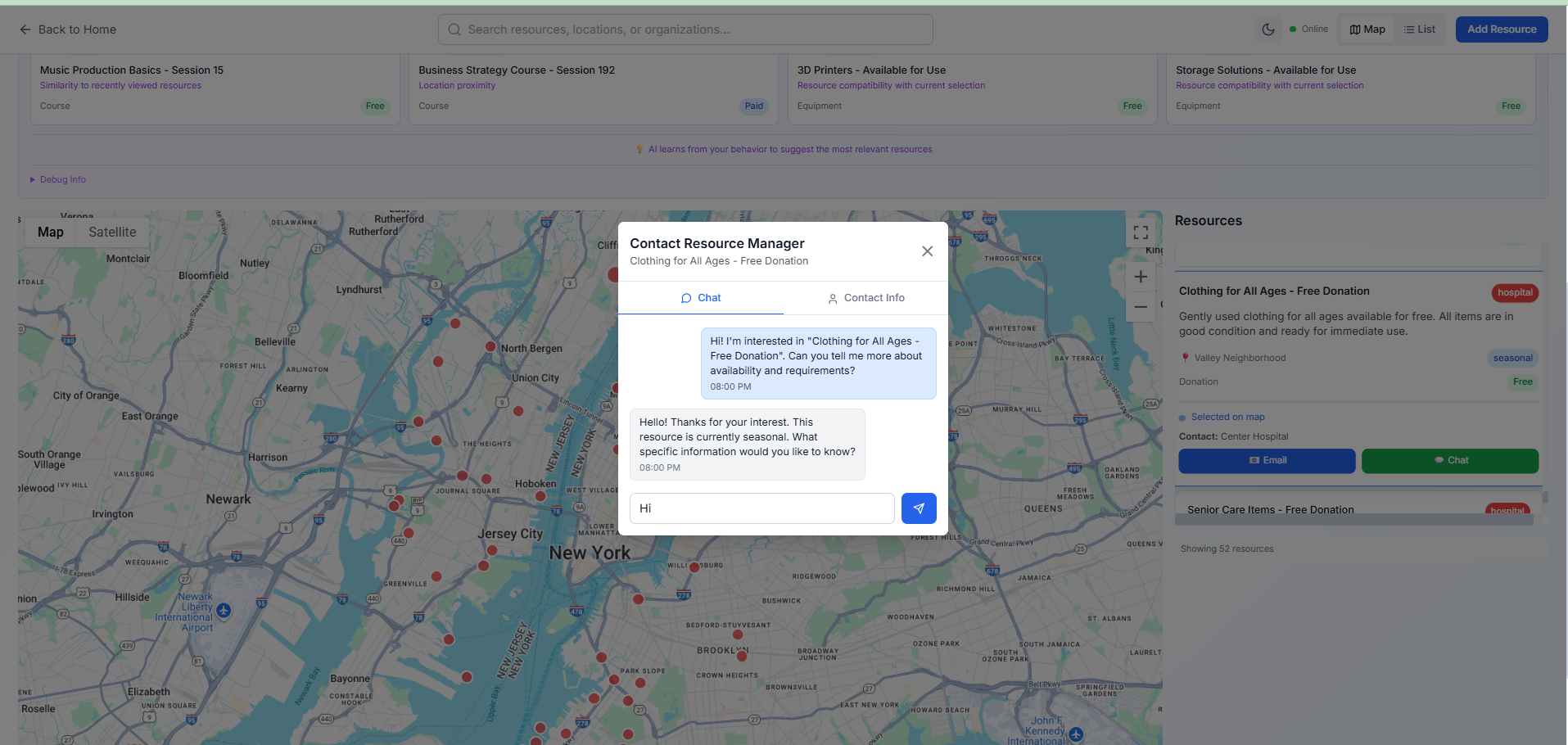Click the red pin below Jersey City label

tap(492, 550)
